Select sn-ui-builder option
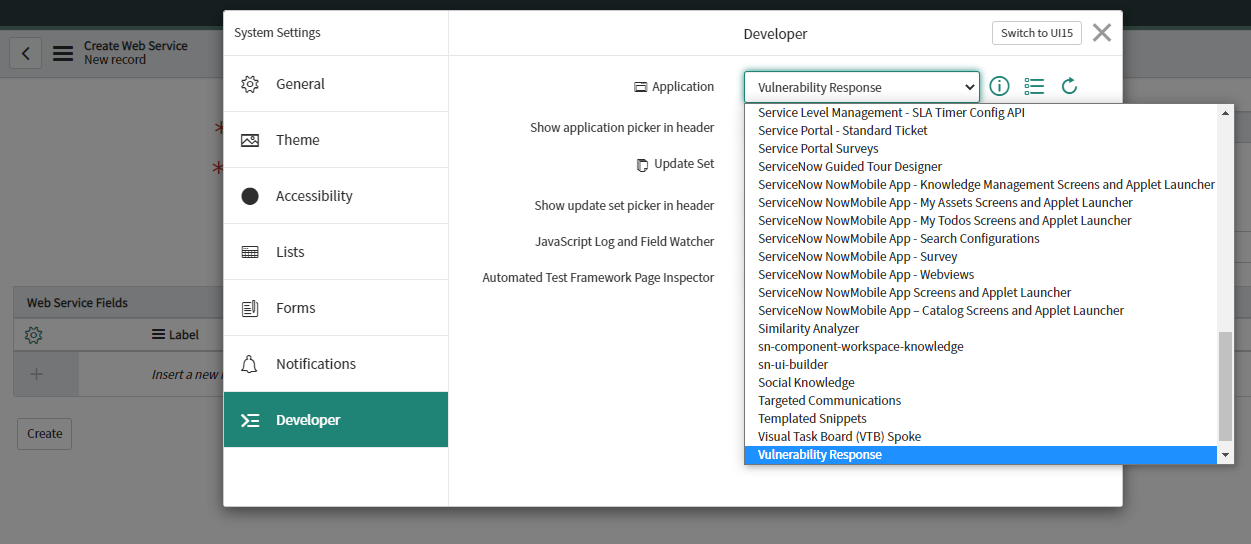The width and height of the screenshot is (1251, 544). coord(982,364)
